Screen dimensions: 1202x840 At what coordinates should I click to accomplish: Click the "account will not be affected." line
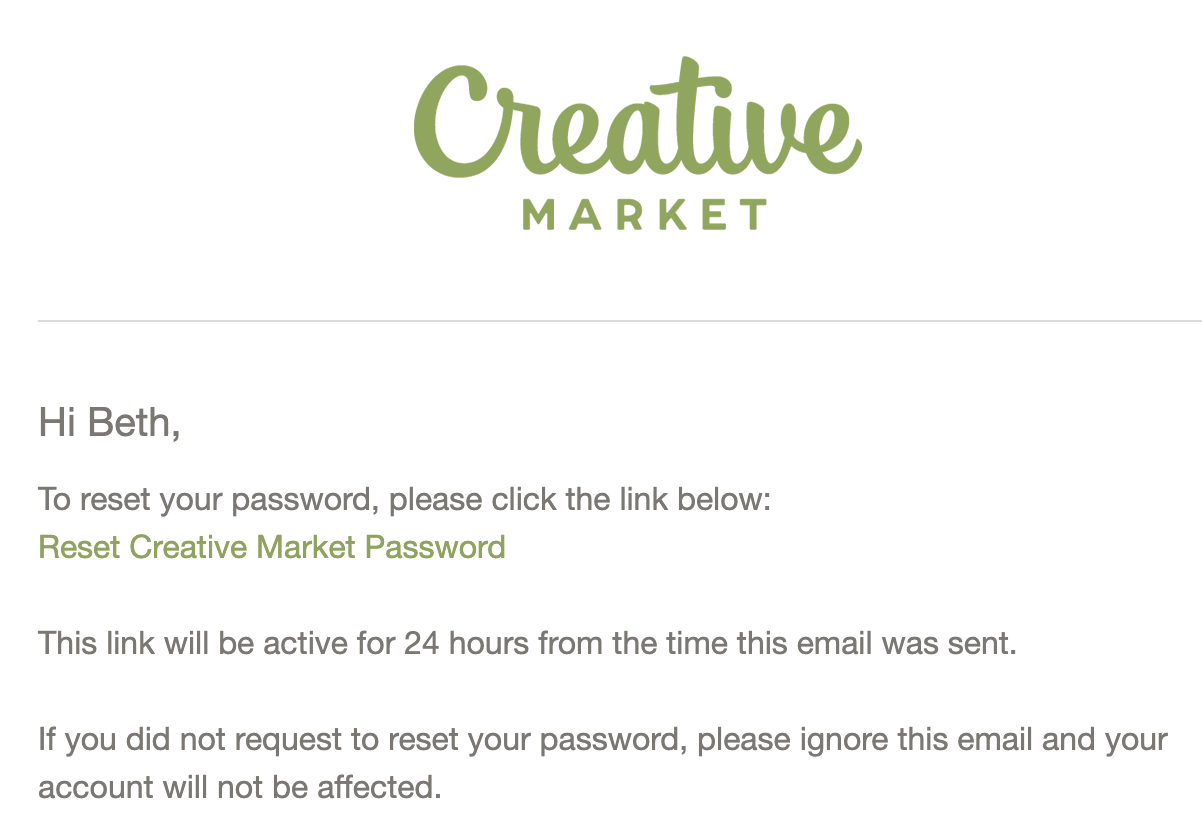pyautogui.click(x=240, y=788)
